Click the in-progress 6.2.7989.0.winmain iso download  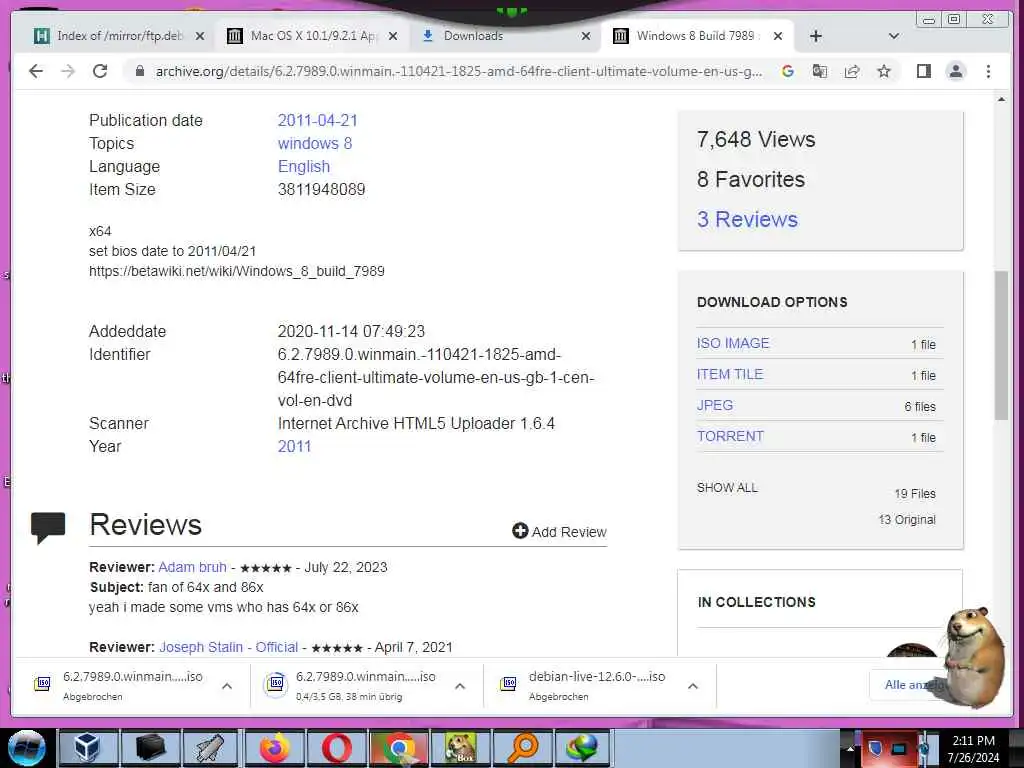pos(353,685)
